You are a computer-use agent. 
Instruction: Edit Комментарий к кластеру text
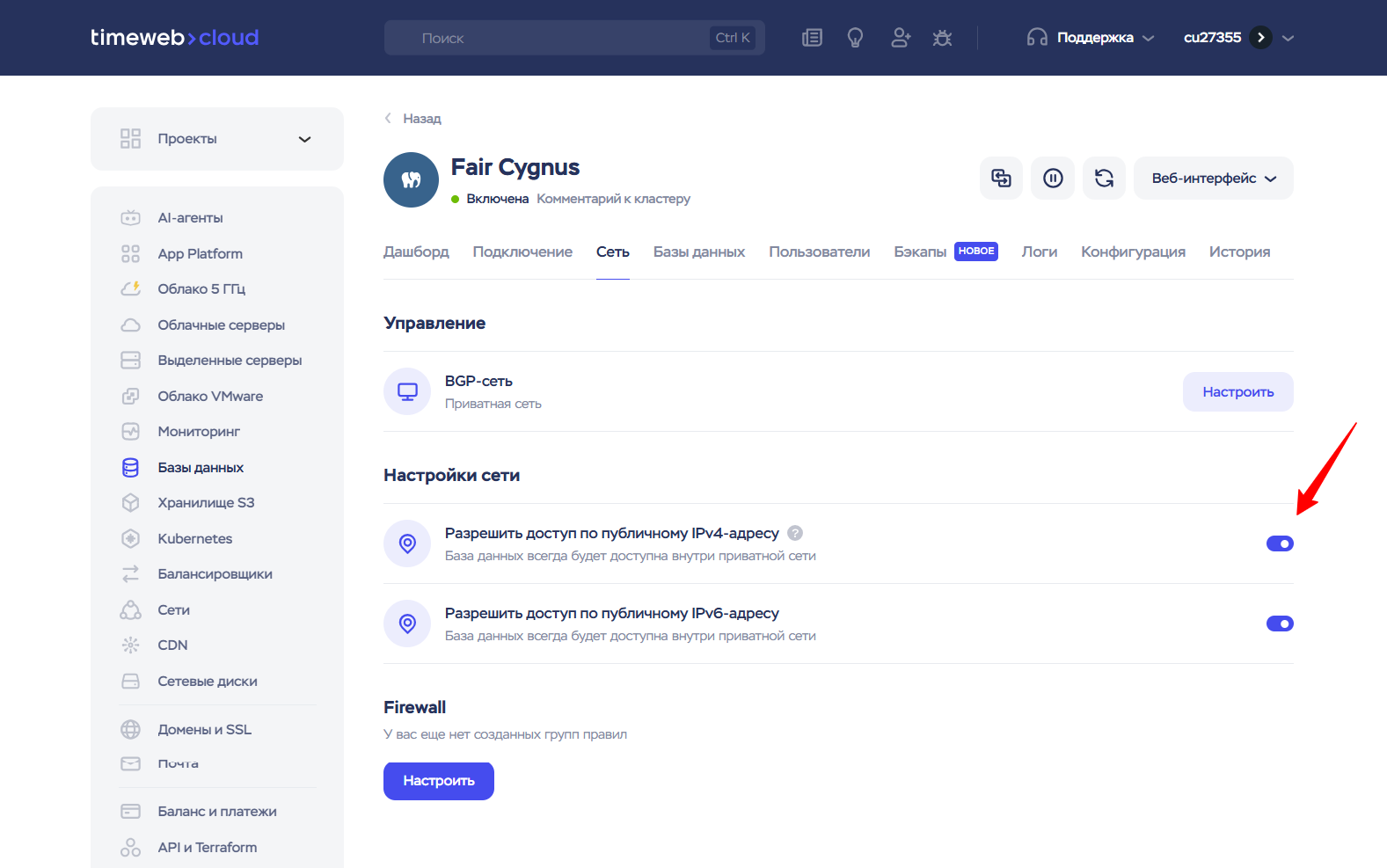click(613, 199)
